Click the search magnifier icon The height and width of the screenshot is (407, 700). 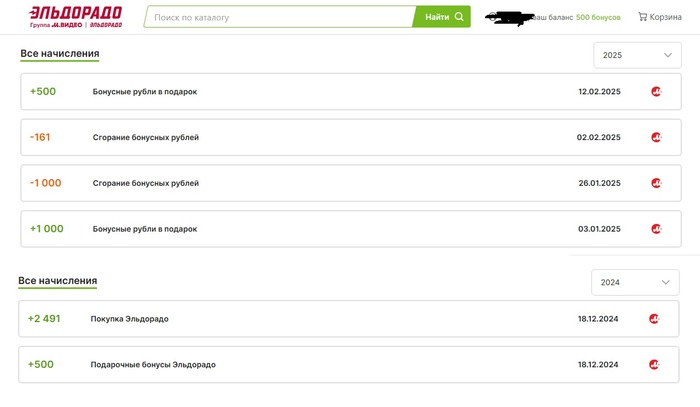459,17
